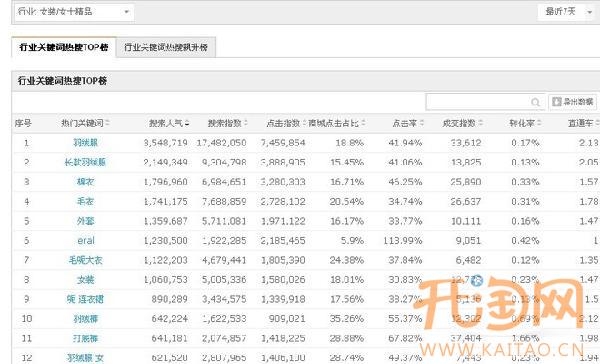Image resolution: width=600 pixels, height=364 pixels.
Task: Open the 棉衣 keyword link
Action: (85, 182)
